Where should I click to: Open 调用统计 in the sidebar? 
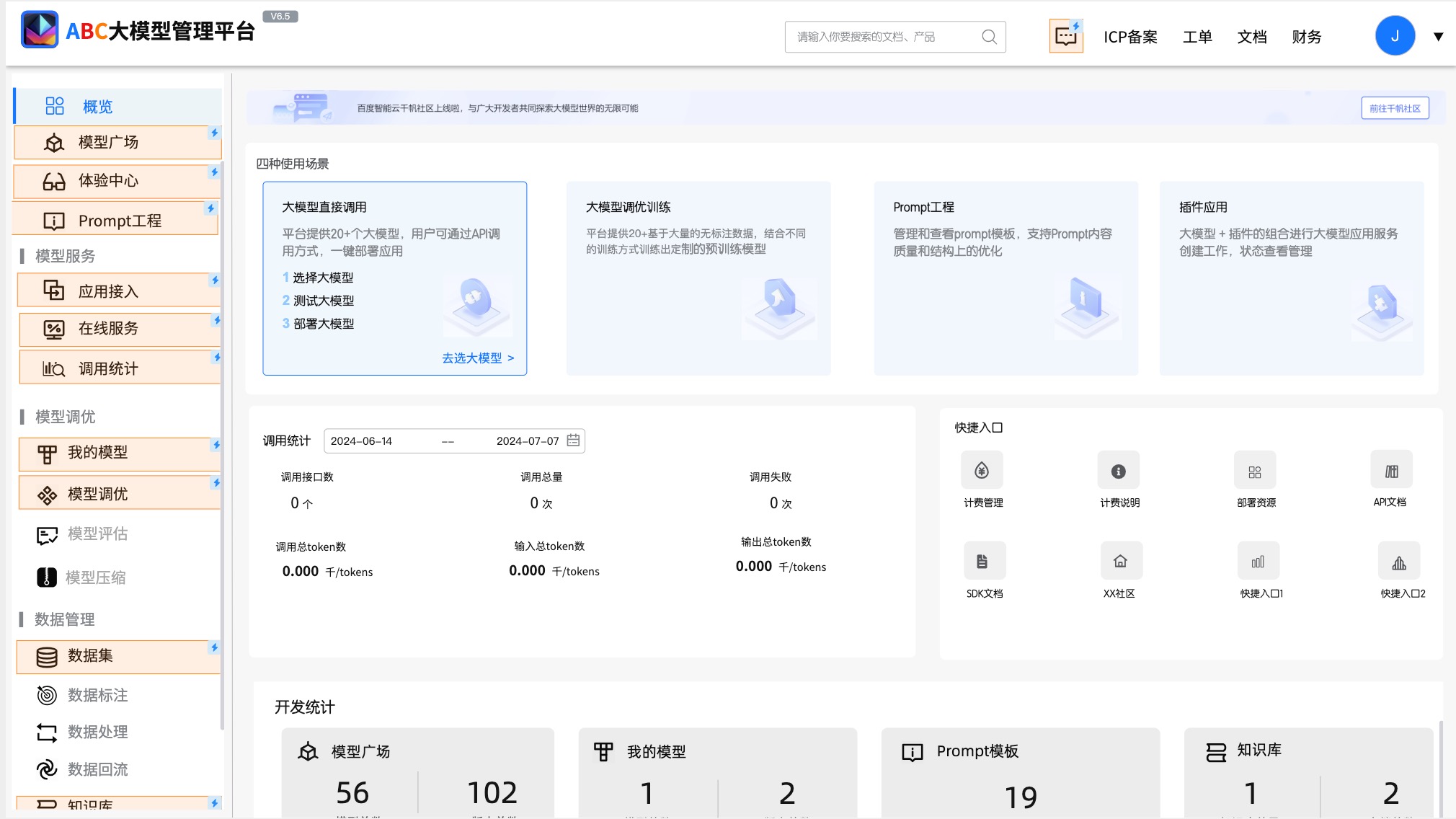click(120, 368)
